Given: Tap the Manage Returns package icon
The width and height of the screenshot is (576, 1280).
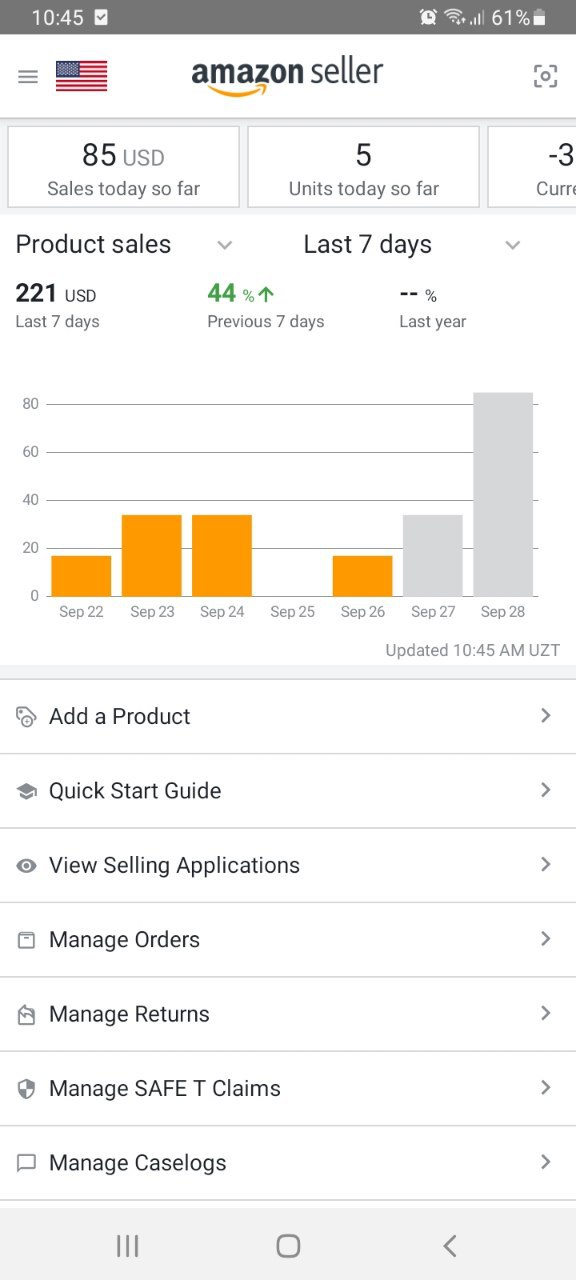Looking at the screenshot, I should [x=27, y=1014].
